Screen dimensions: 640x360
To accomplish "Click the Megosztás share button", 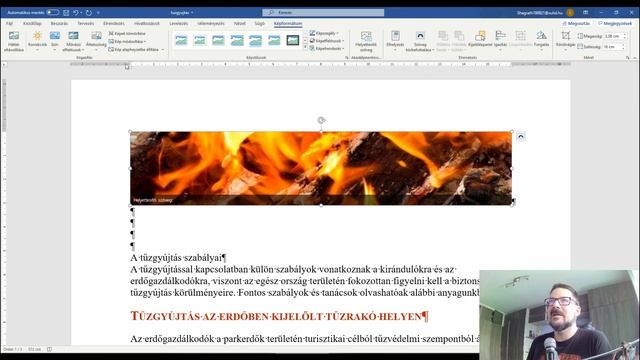I will [576, 24].
